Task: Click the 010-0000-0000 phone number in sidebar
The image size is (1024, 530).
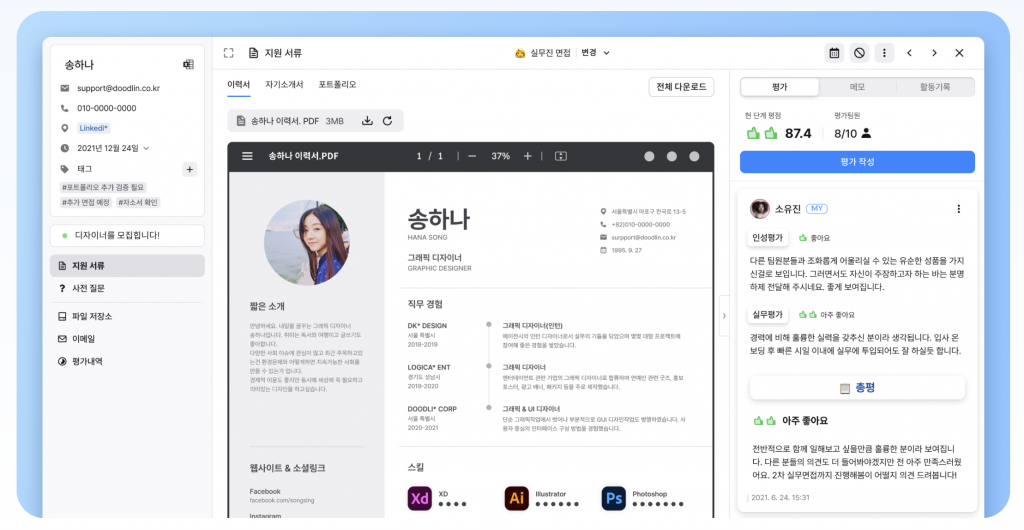Action: point(106,108)
